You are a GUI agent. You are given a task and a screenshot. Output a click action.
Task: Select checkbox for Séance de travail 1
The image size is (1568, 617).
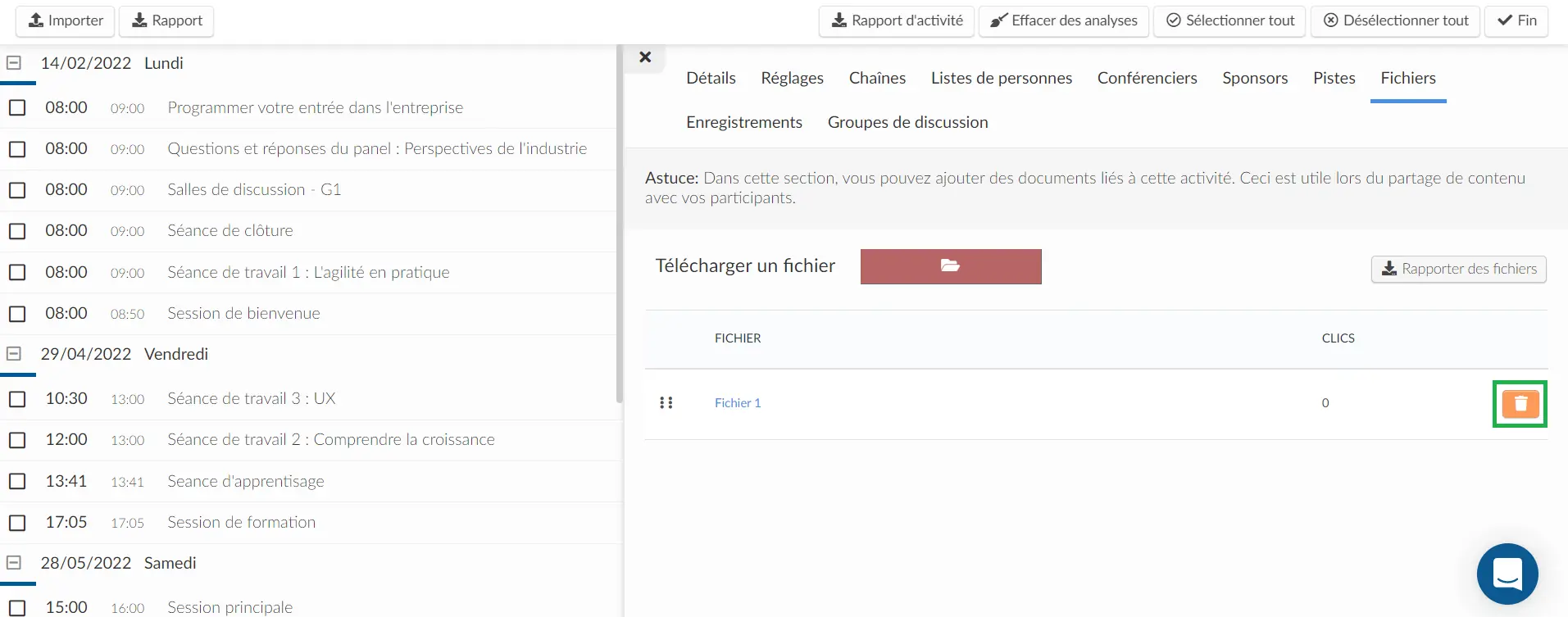(x=17, y=272)
